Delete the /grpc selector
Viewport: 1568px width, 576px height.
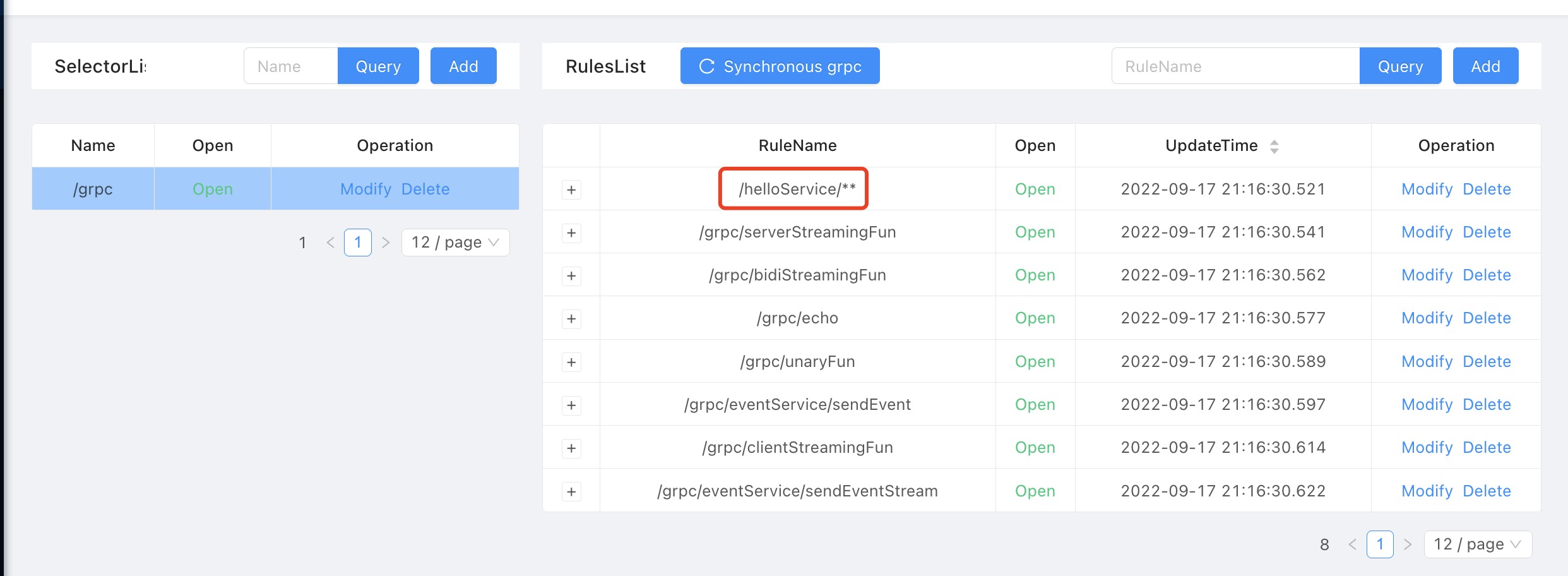click(425, 189)
